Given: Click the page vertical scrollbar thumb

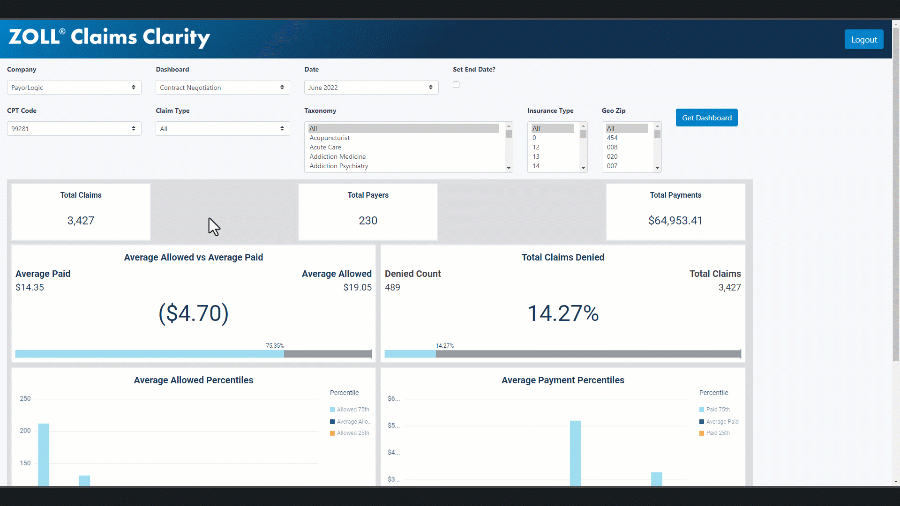Looking at the screenshot, I should coord(895,195).
